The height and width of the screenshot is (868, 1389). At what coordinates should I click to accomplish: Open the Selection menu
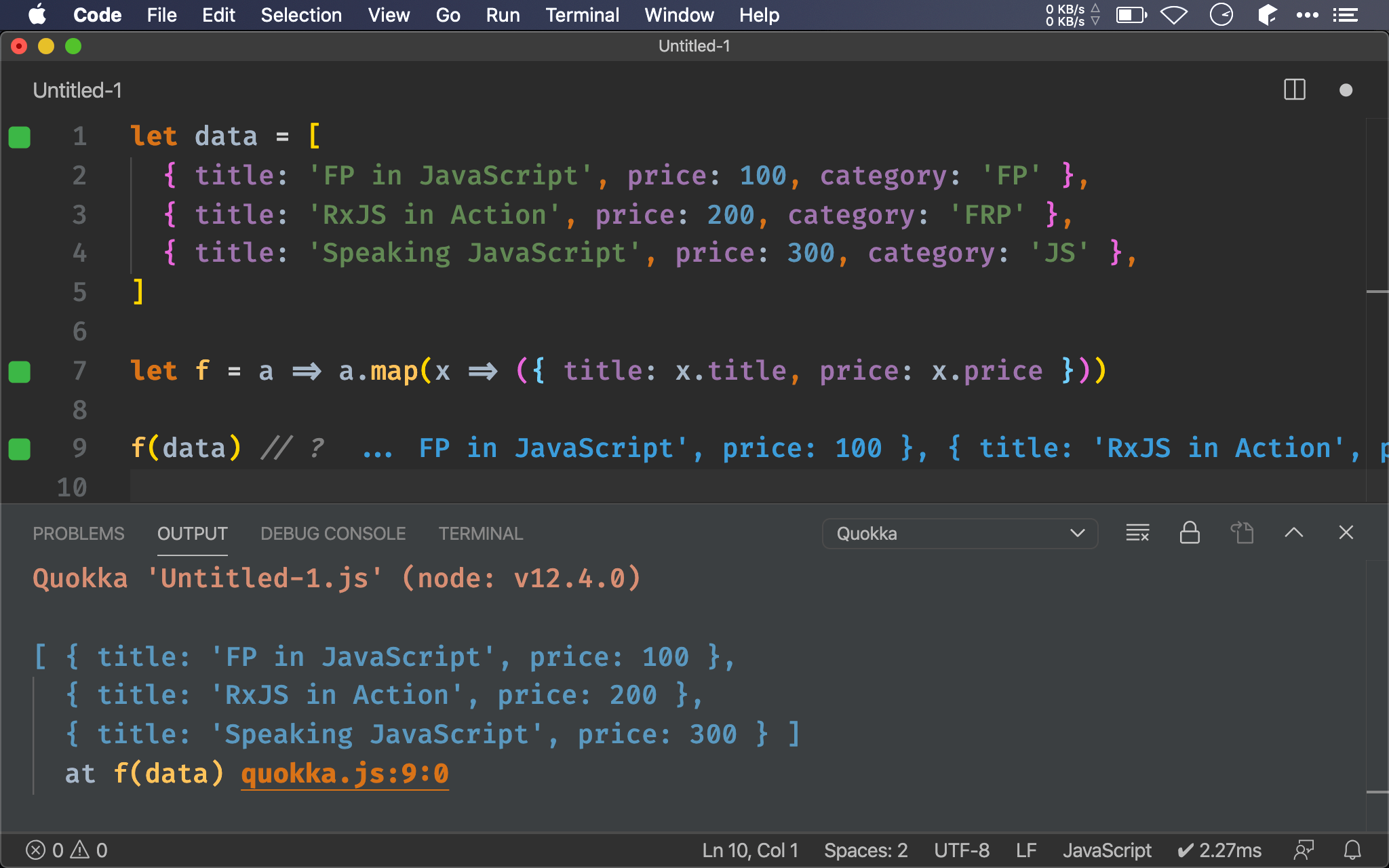pyautogui.click(x=301, y=15)
